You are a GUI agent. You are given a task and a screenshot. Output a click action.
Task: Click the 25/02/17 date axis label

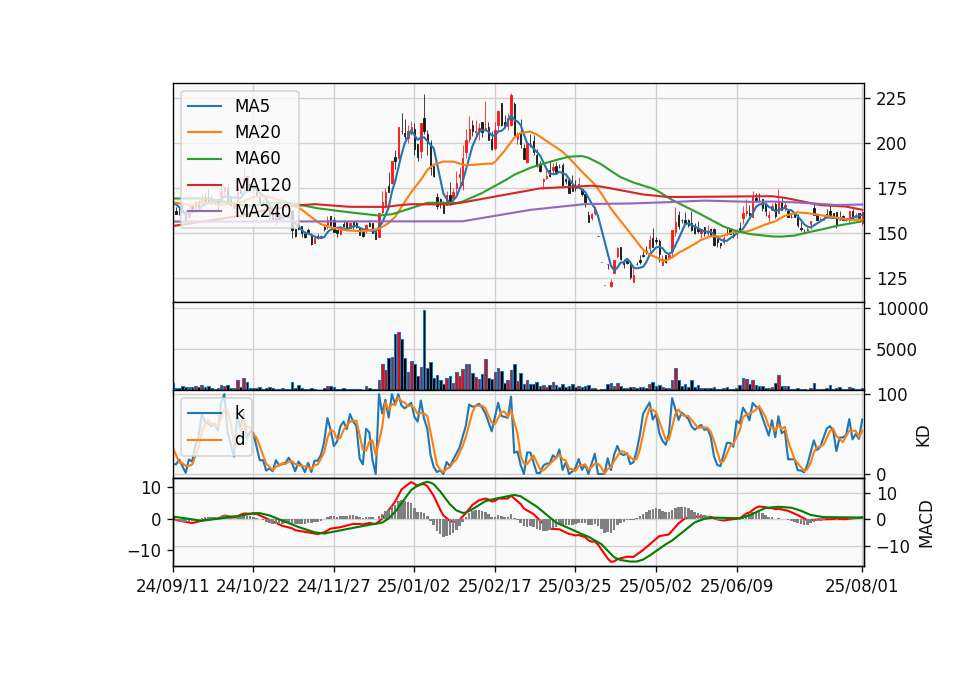click(494, 586)
